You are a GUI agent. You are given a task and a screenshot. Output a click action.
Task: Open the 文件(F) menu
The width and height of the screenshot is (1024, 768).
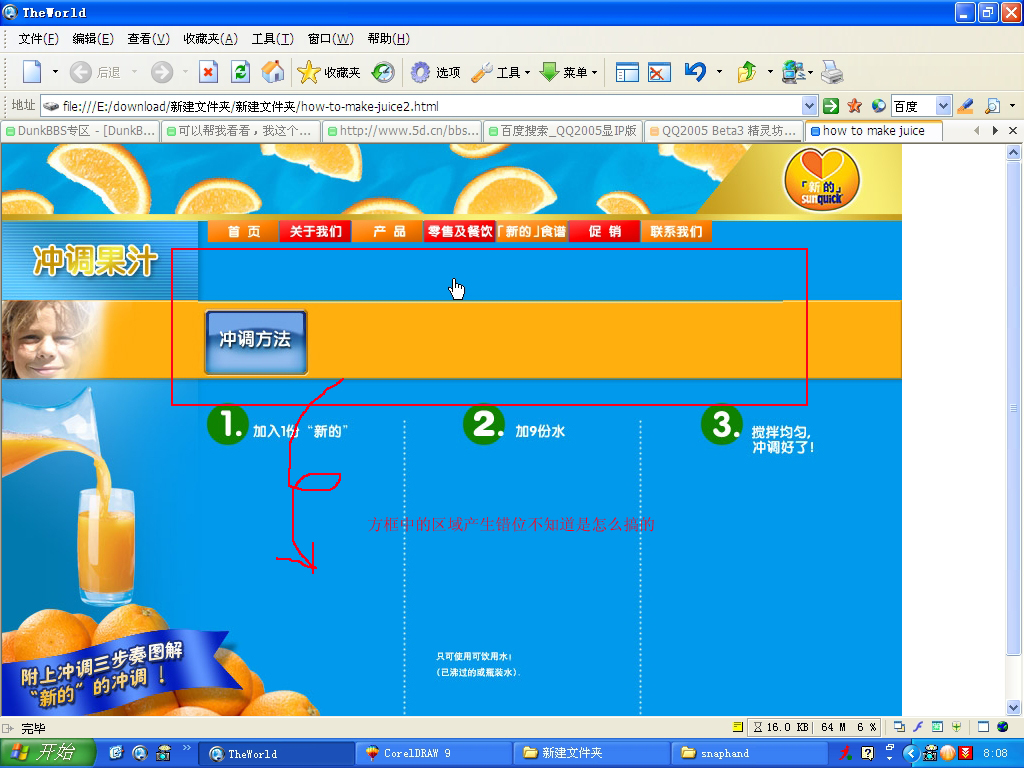(x=39, y=39)
